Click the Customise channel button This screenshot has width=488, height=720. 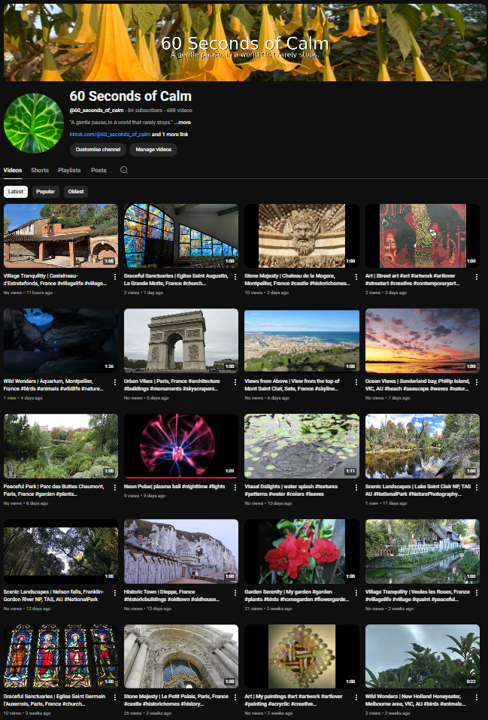pos(98,149)
